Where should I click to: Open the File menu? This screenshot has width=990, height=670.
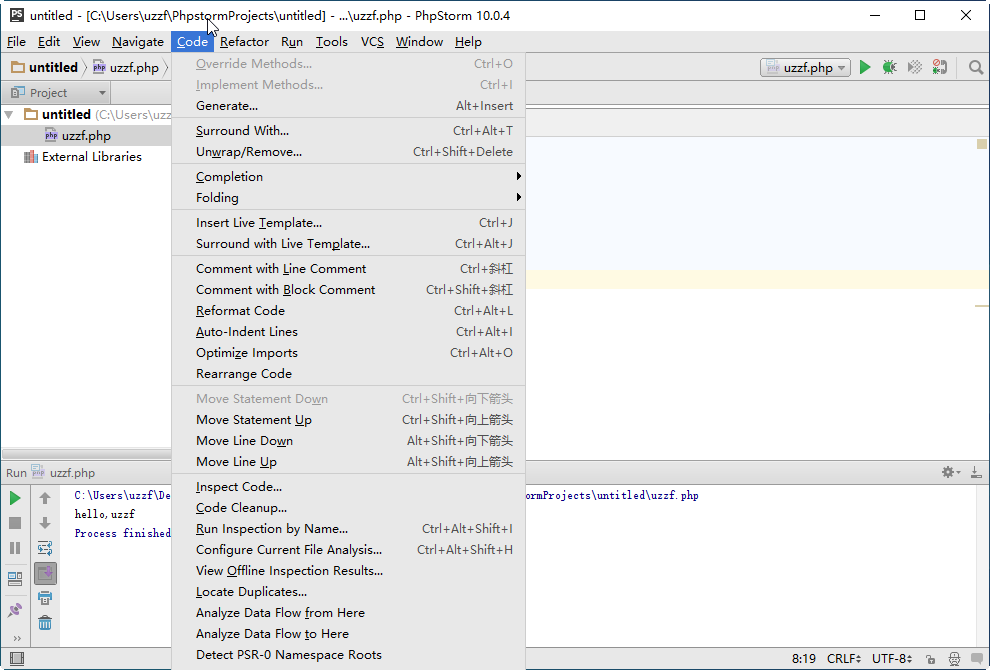(x=16, y=42)
